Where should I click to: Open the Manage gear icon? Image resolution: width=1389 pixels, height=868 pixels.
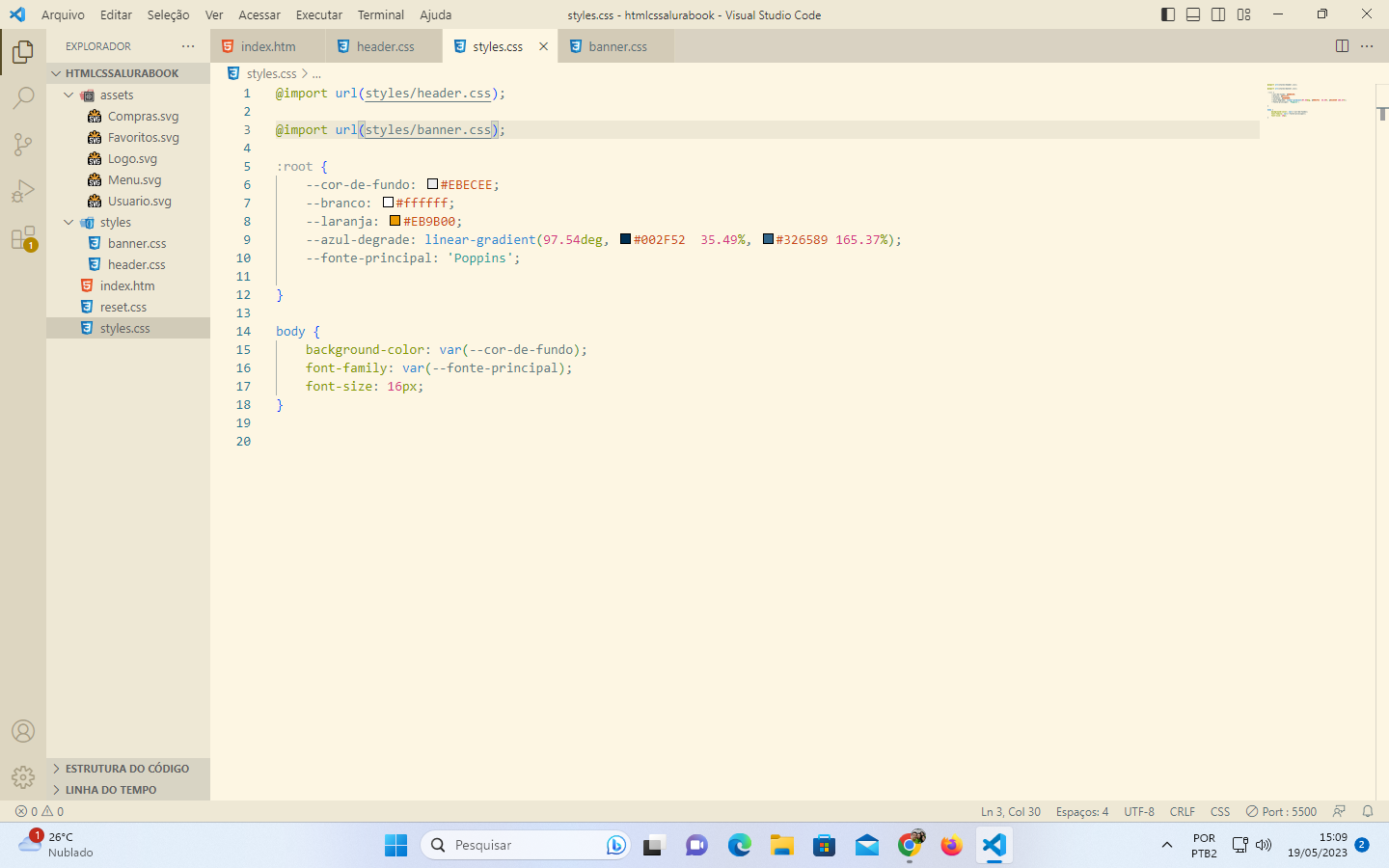(23, 777)
